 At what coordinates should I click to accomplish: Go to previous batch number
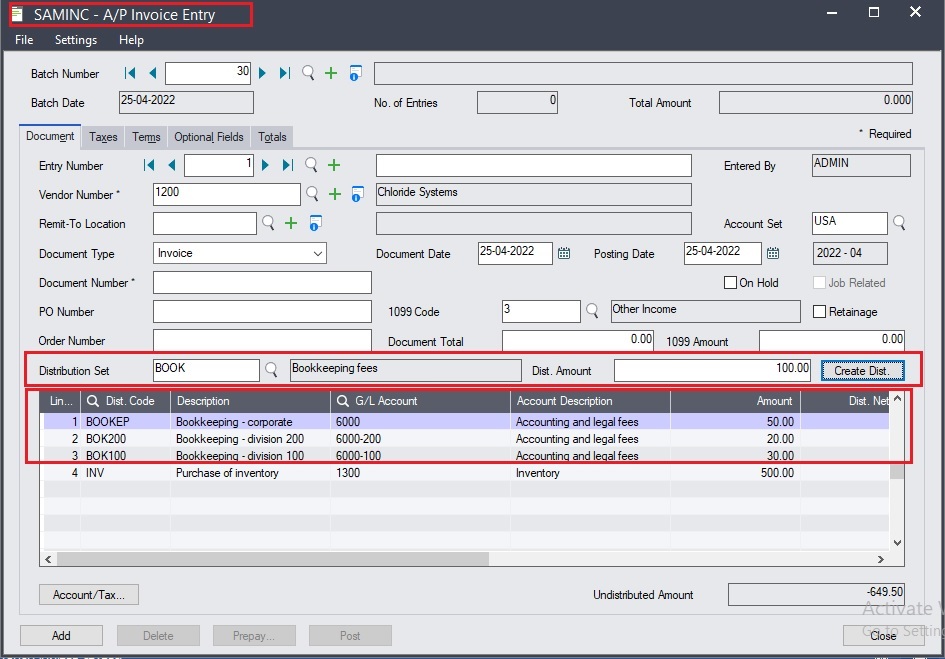(152, 73)
